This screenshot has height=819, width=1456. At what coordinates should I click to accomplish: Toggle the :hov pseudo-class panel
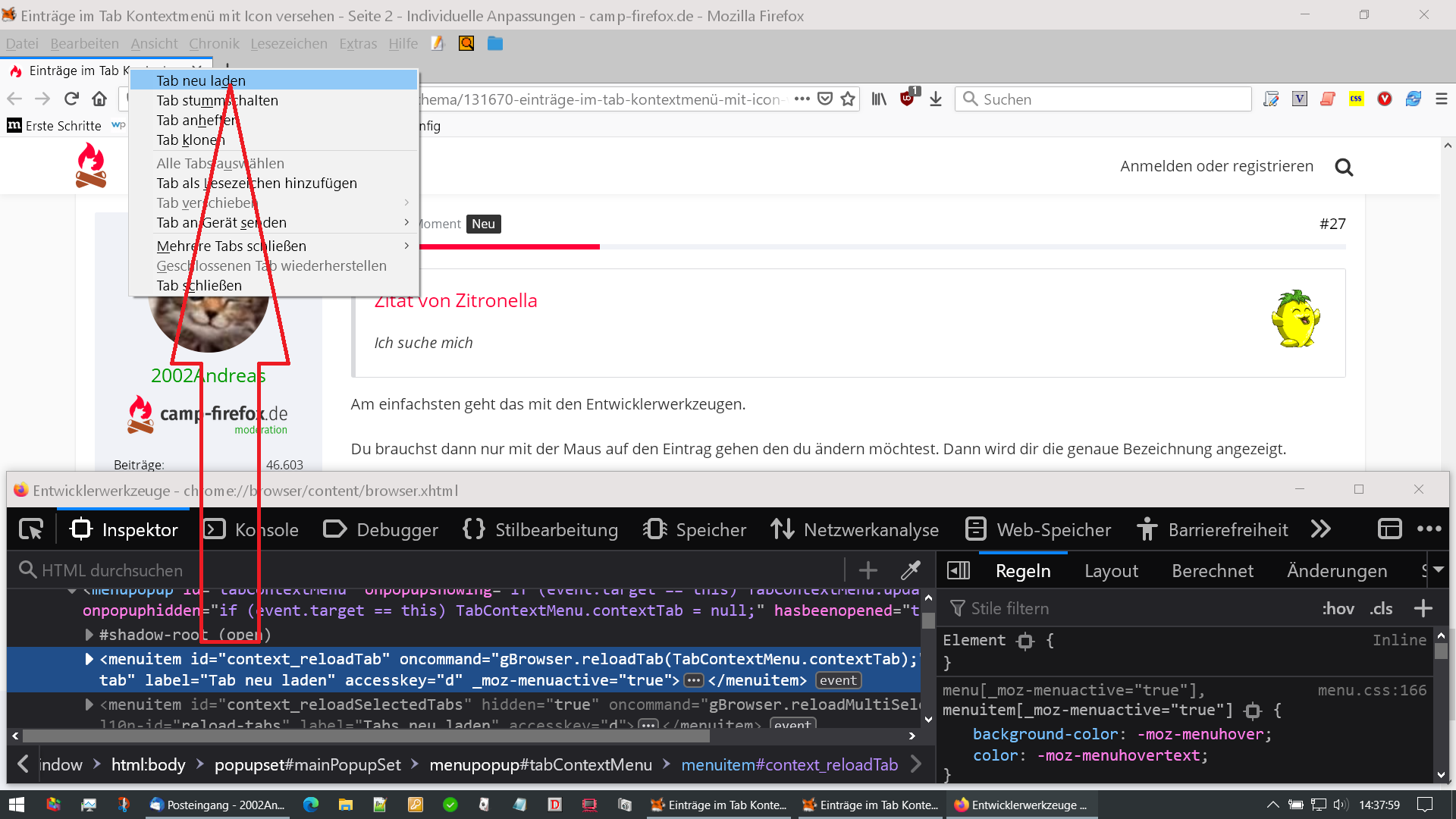(1338, 608)
